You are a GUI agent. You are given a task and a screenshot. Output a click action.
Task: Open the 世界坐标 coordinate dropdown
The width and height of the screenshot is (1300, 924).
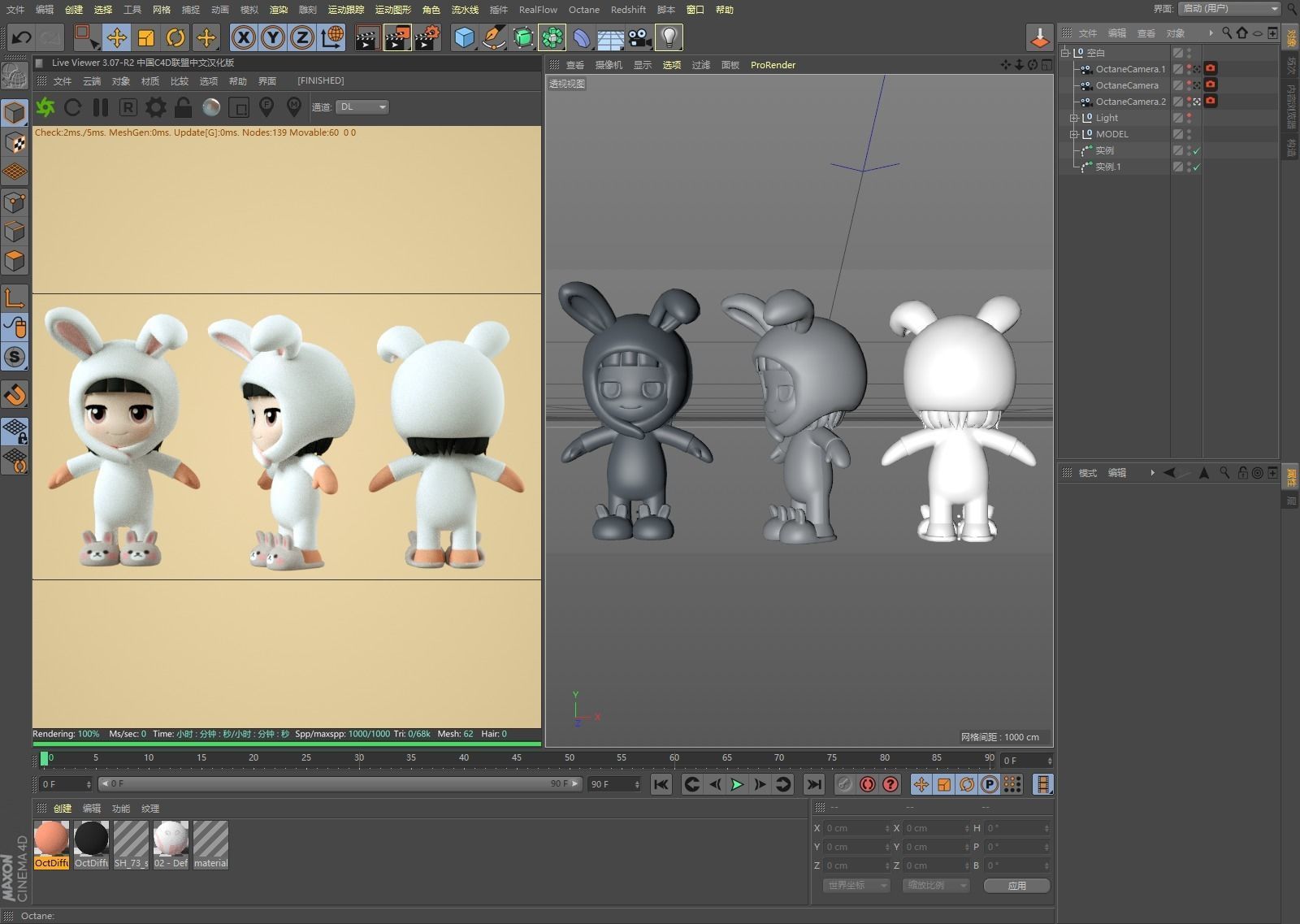(856, 886)
